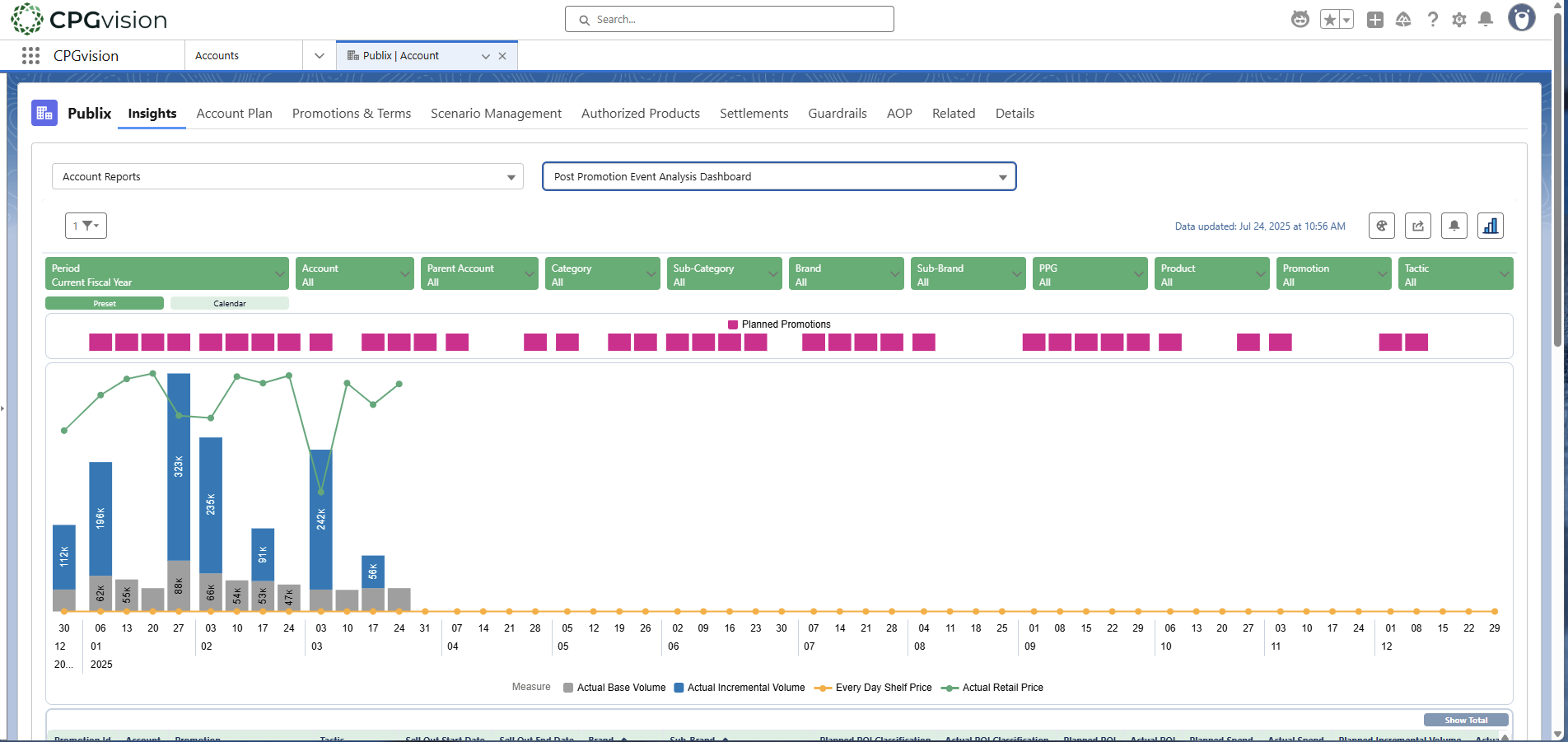This screenshot has width=1568, height=742.
Task: Click the Einstein assistant icon in the header
Action: pyautogui.click(x=1300, y=19)
